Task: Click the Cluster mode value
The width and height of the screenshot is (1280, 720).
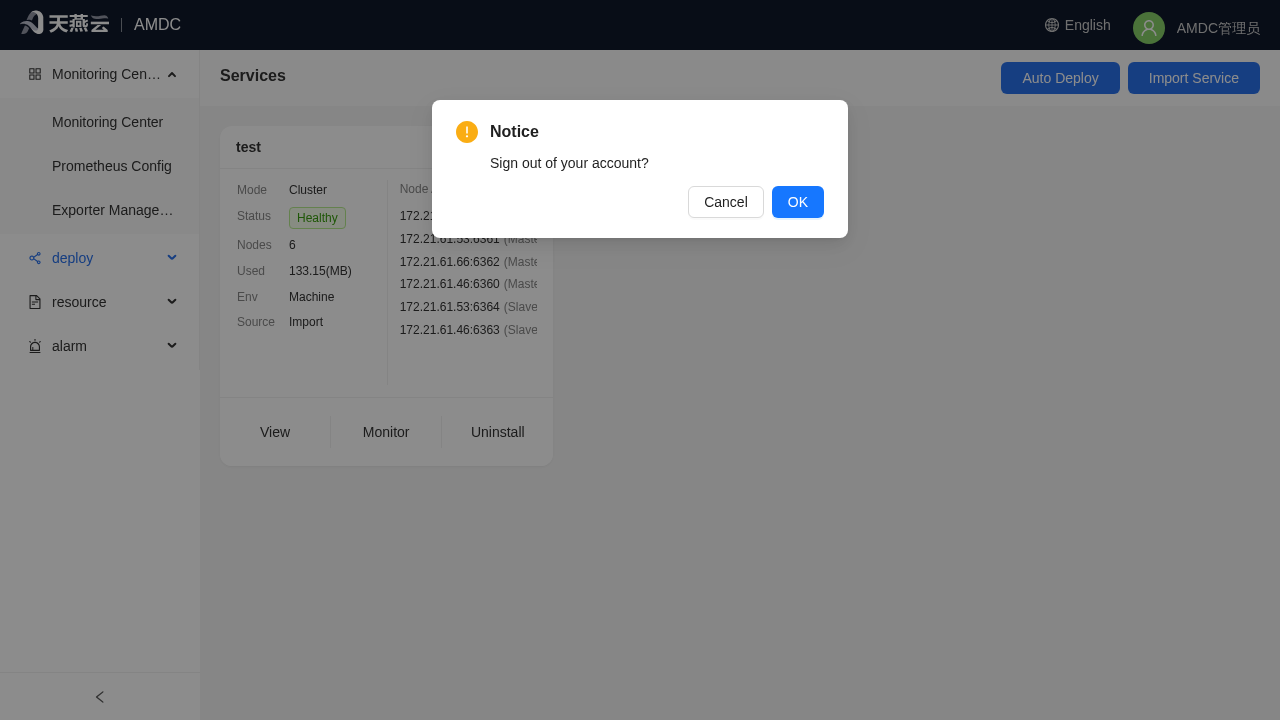Action: (x=308, y=190)
